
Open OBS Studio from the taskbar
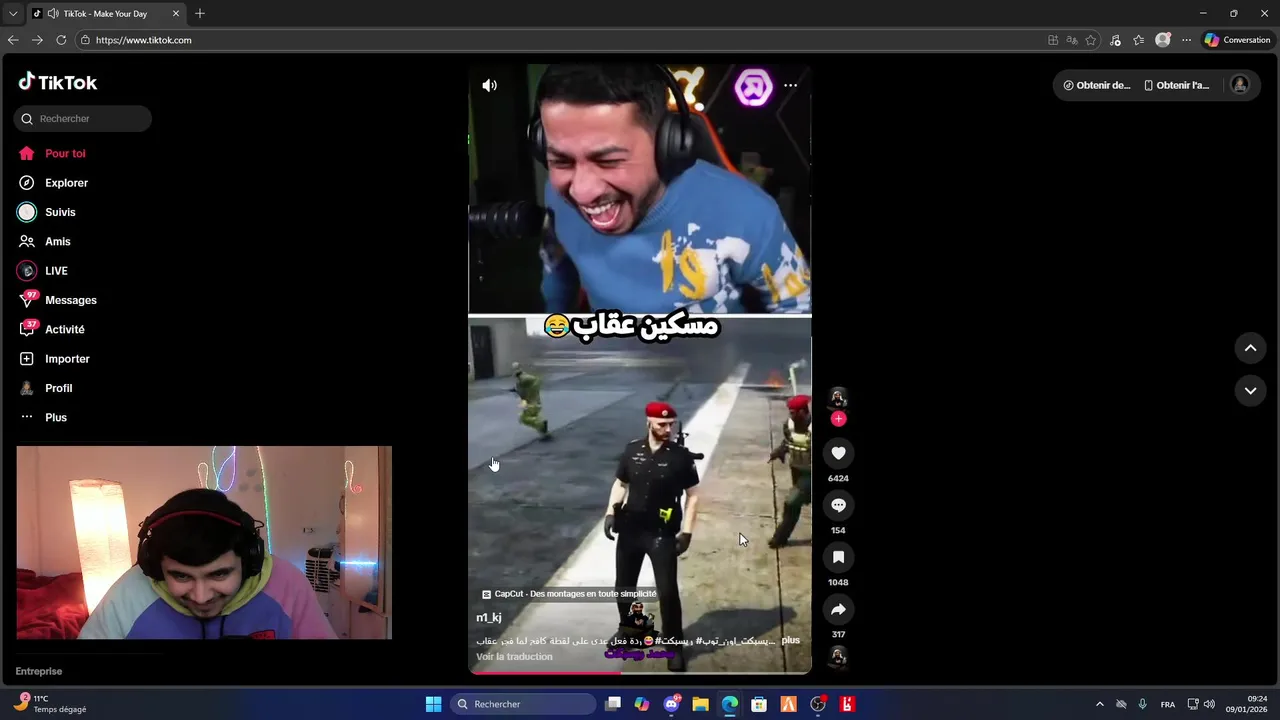coord(818,704)
